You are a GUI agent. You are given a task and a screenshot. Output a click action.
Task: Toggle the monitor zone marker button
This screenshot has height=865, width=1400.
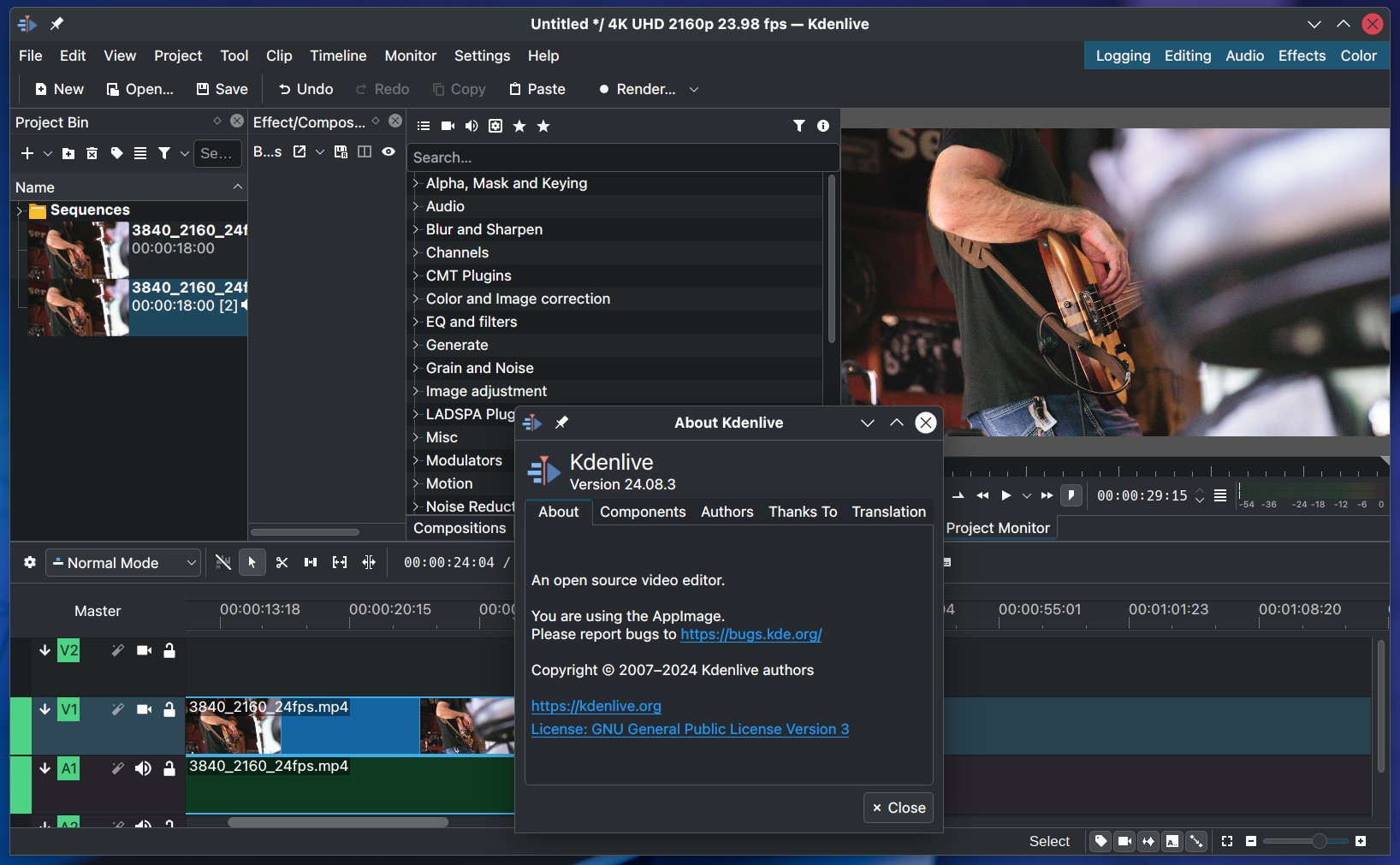(x=1071, y=495)
